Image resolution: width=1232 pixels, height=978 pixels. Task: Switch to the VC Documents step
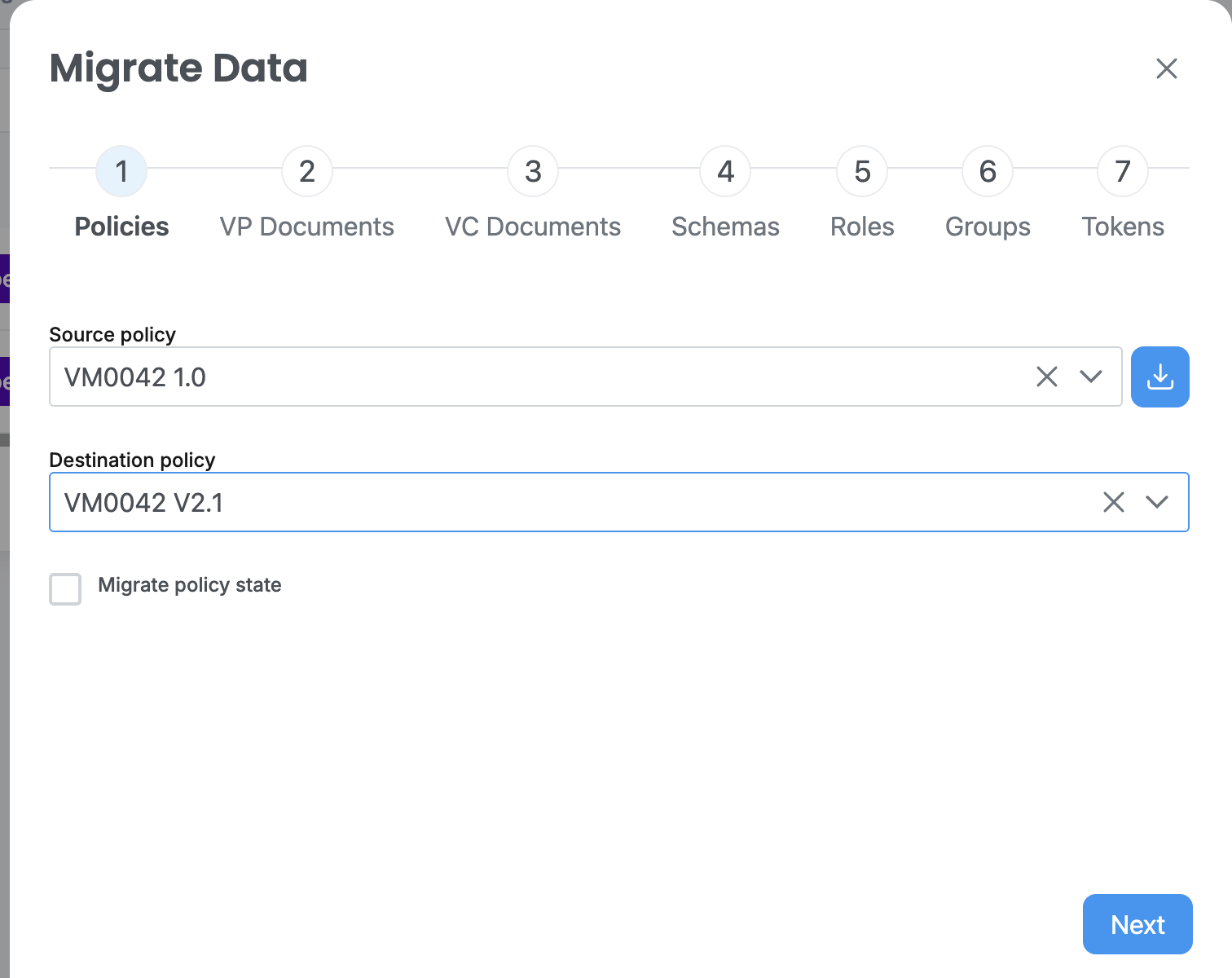pyautogui.click(x=533, y=227)
